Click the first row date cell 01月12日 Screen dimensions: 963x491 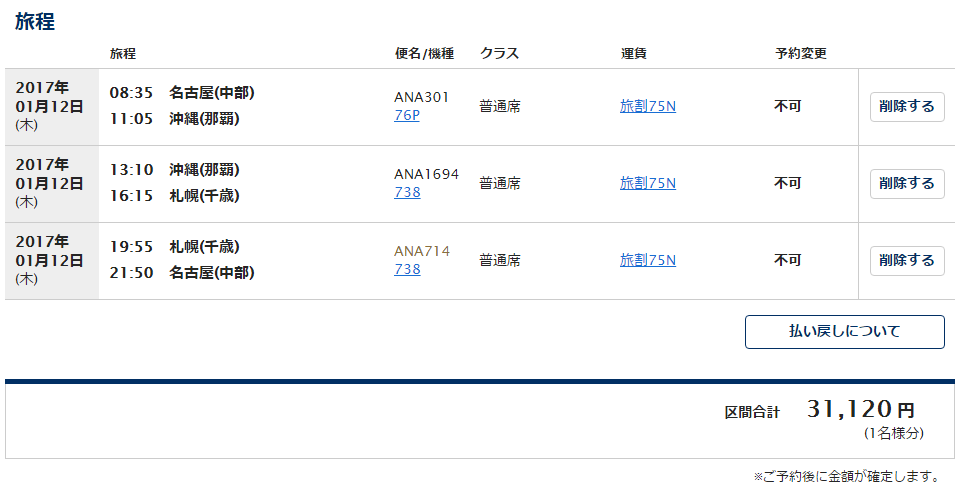(49, 106)
